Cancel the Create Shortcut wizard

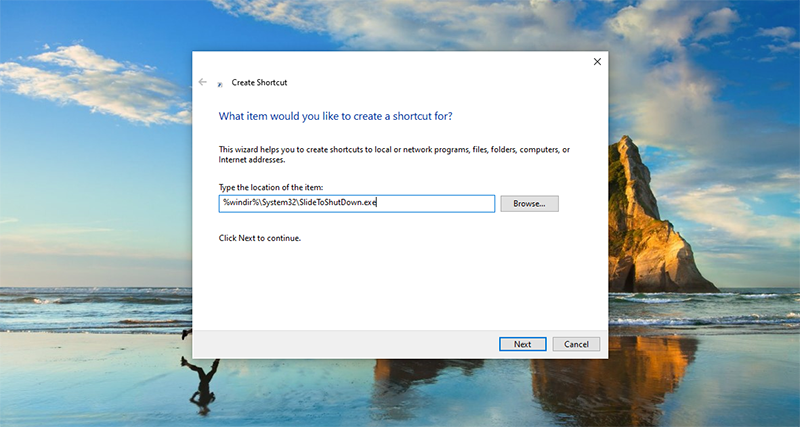(576, 344)
